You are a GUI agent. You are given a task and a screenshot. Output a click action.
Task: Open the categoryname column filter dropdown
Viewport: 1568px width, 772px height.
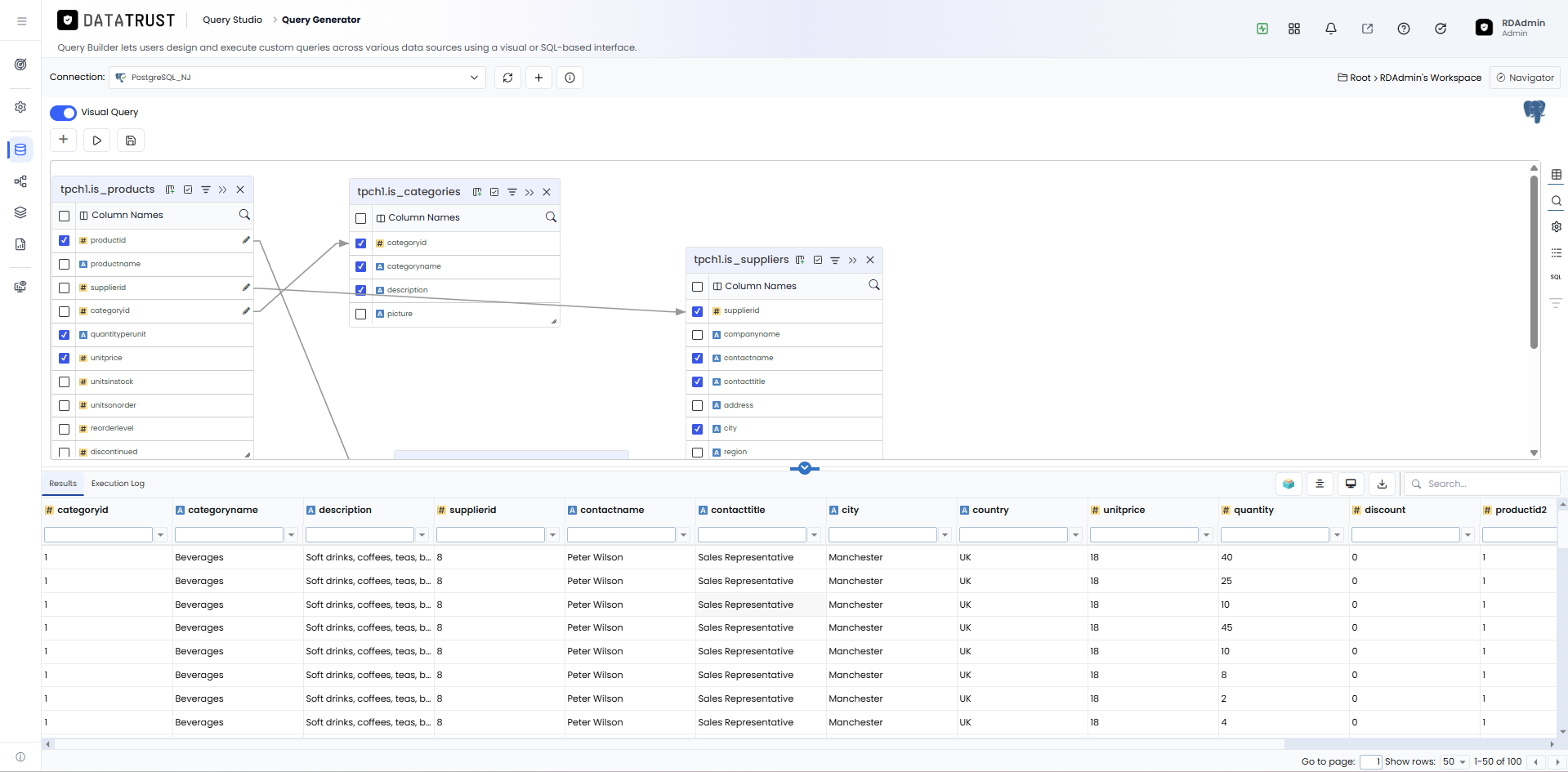point(291,535)
